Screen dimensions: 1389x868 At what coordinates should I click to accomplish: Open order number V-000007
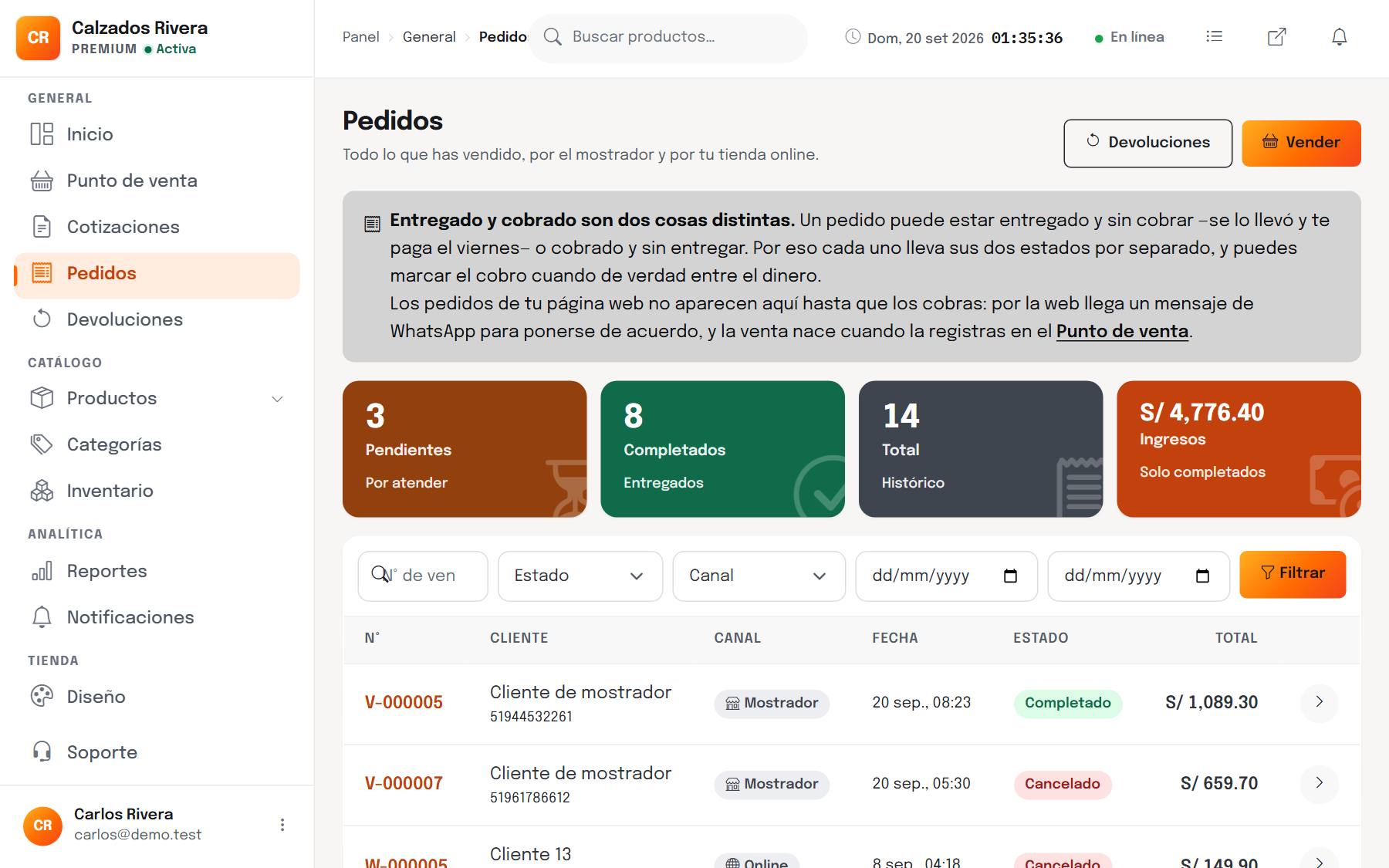[x=404, y=783]
